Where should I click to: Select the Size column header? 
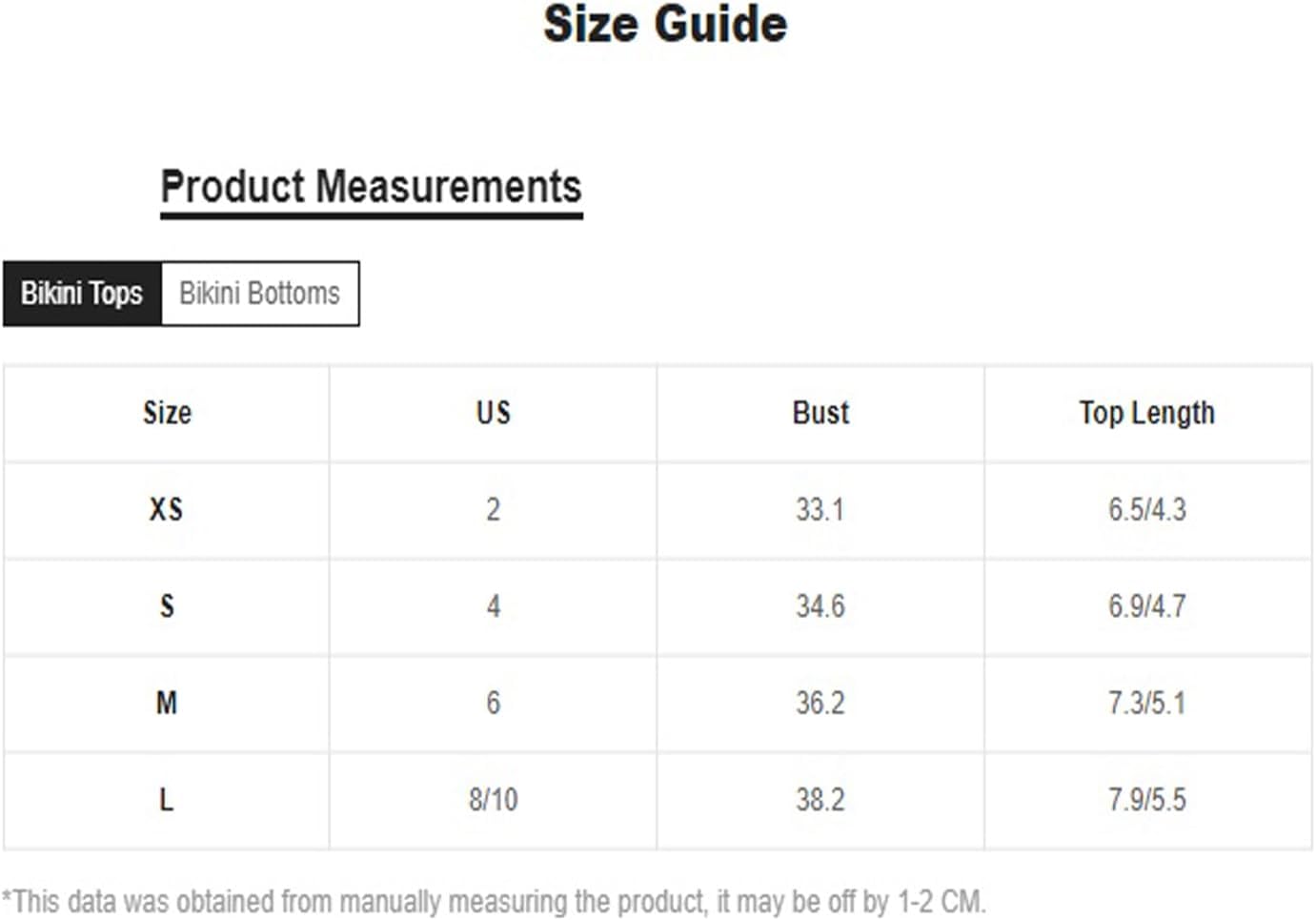tap(167, 413)
